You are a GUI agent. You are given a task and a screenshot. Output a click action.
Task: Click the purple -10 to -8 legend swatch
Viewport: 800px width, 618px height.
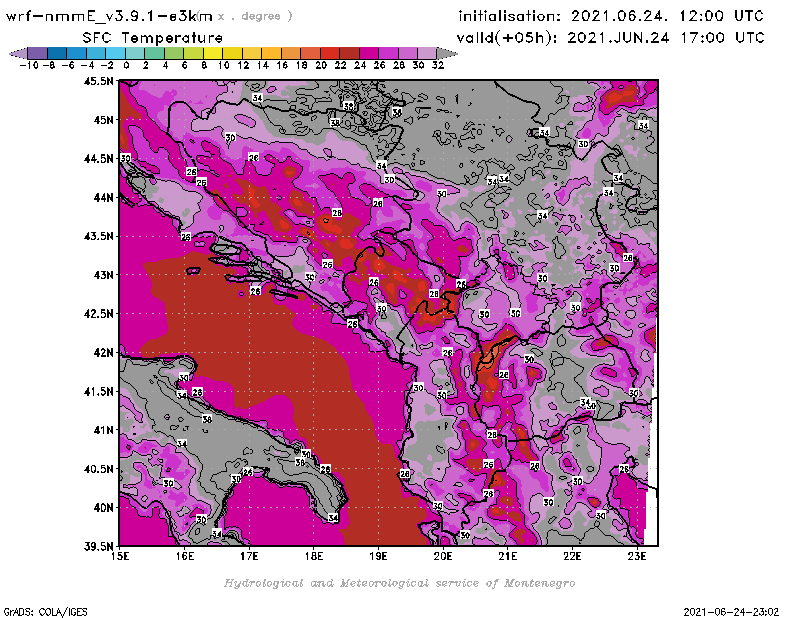pos(38,53)
